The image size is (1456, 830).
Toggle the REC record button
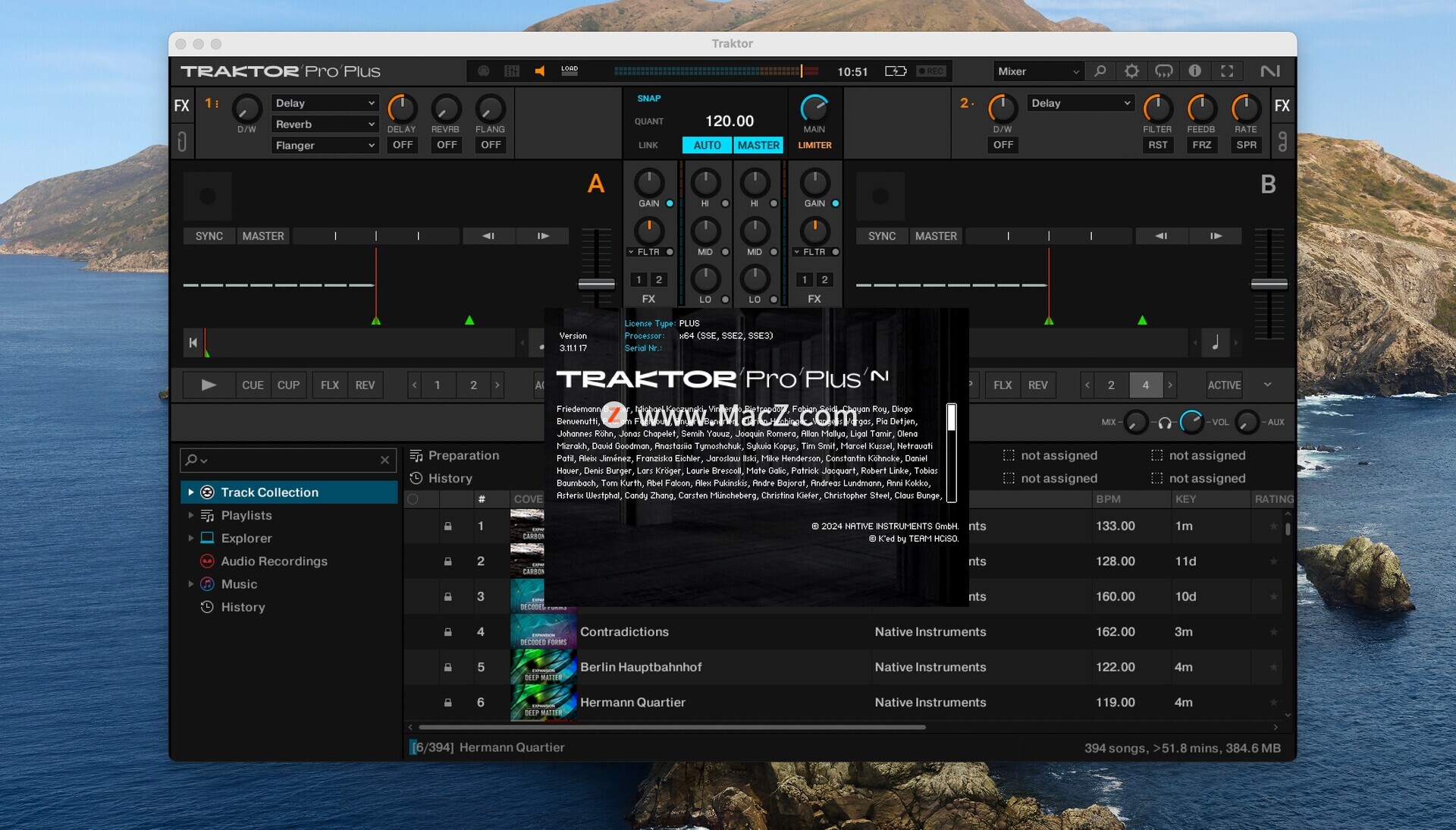(x=930, y=71)
